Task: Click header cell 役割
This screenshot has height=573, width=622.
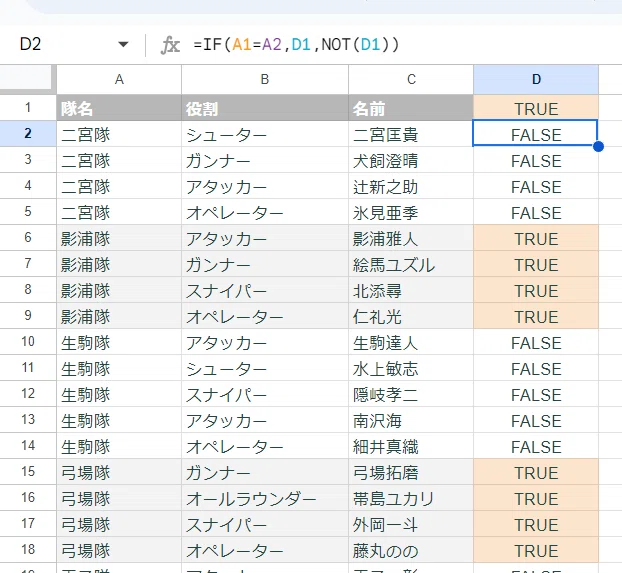Action: 265,108
